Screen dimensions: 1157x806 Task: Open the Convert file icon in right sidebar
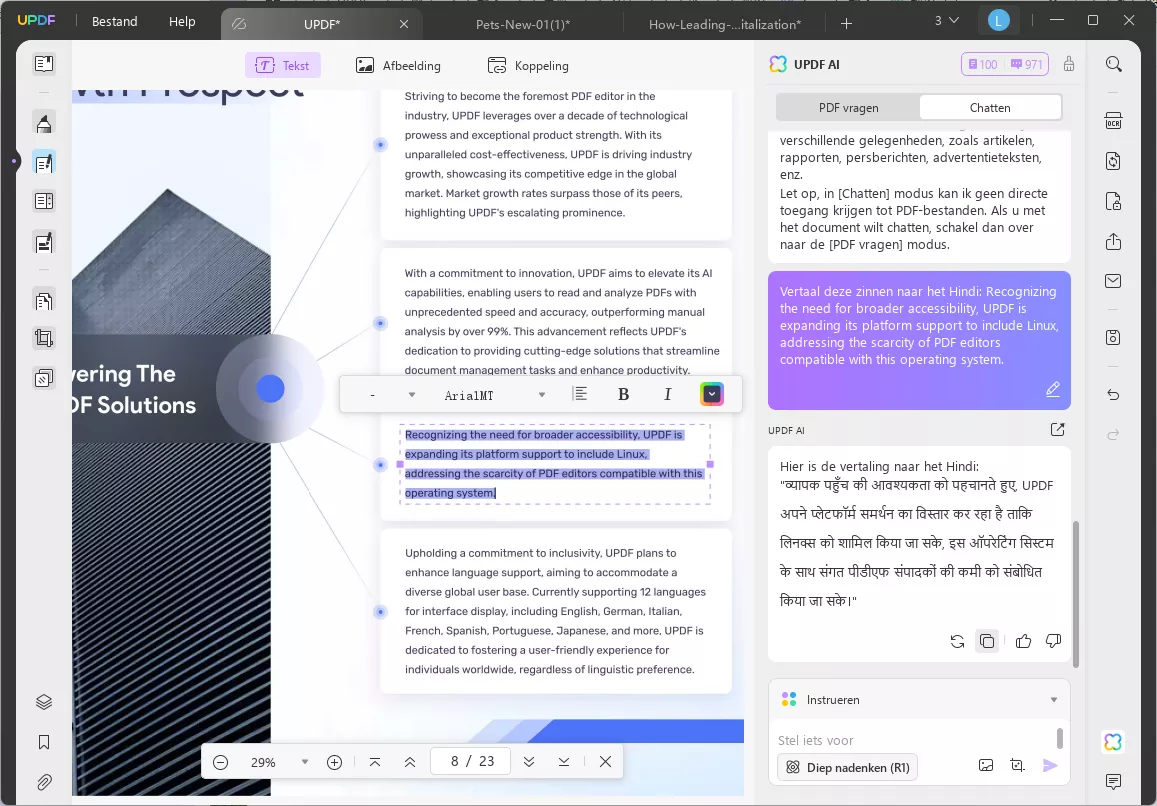click(1113, 161)
